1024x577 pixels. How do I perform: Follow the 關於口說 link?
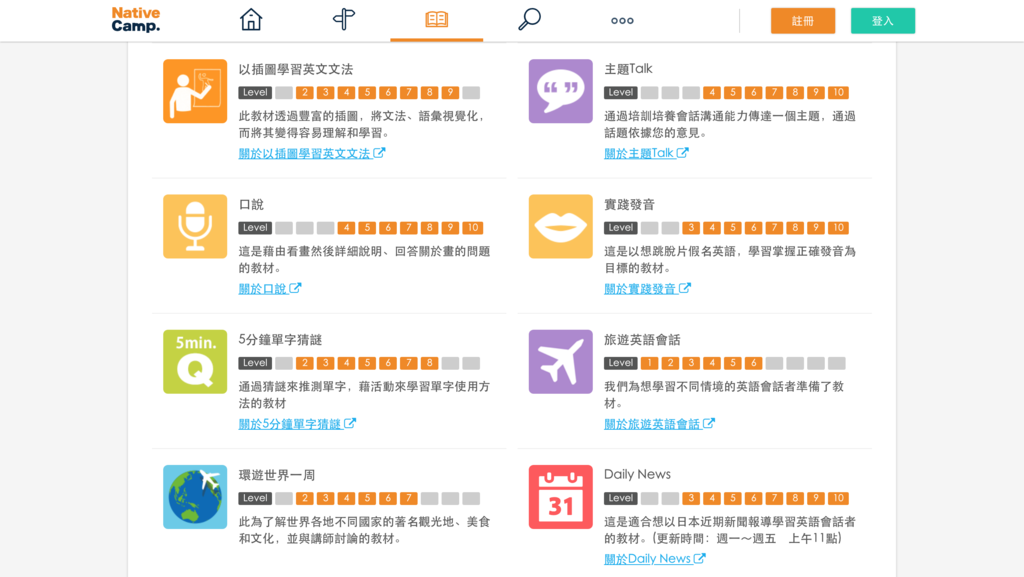(270, 288)
